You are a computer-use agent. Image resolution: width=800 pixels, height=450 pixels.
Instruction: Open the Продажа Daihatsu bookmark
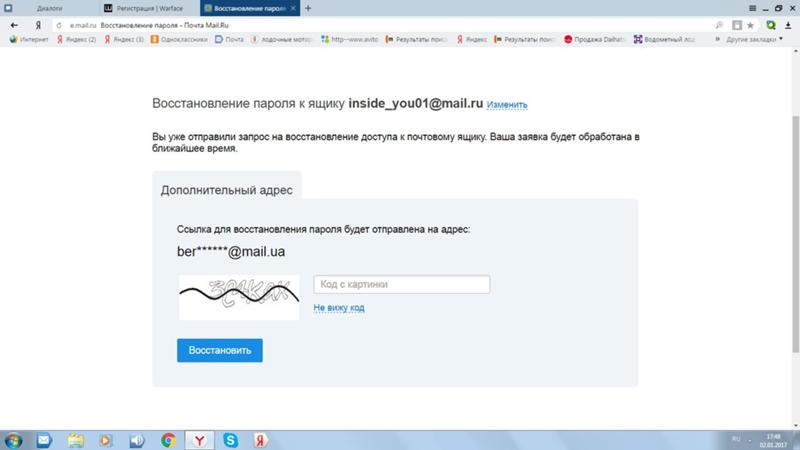click(x=594, y=39)
